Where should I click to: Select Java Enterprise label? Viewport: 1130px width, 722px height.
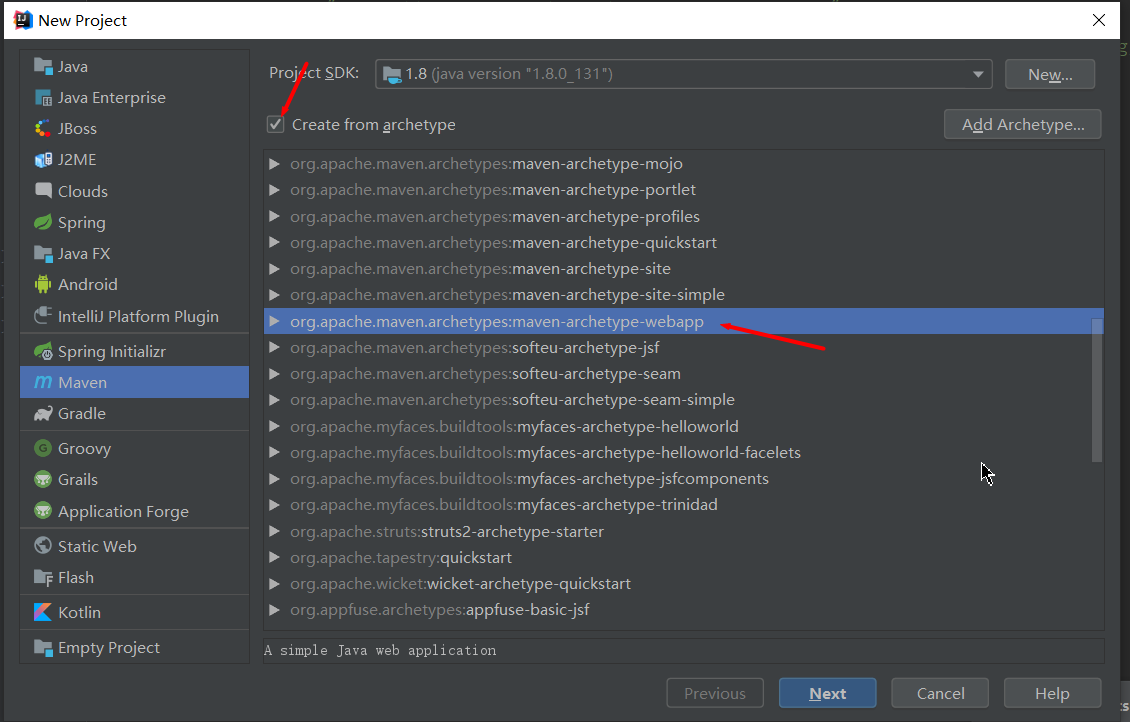[x=112, y=97]
